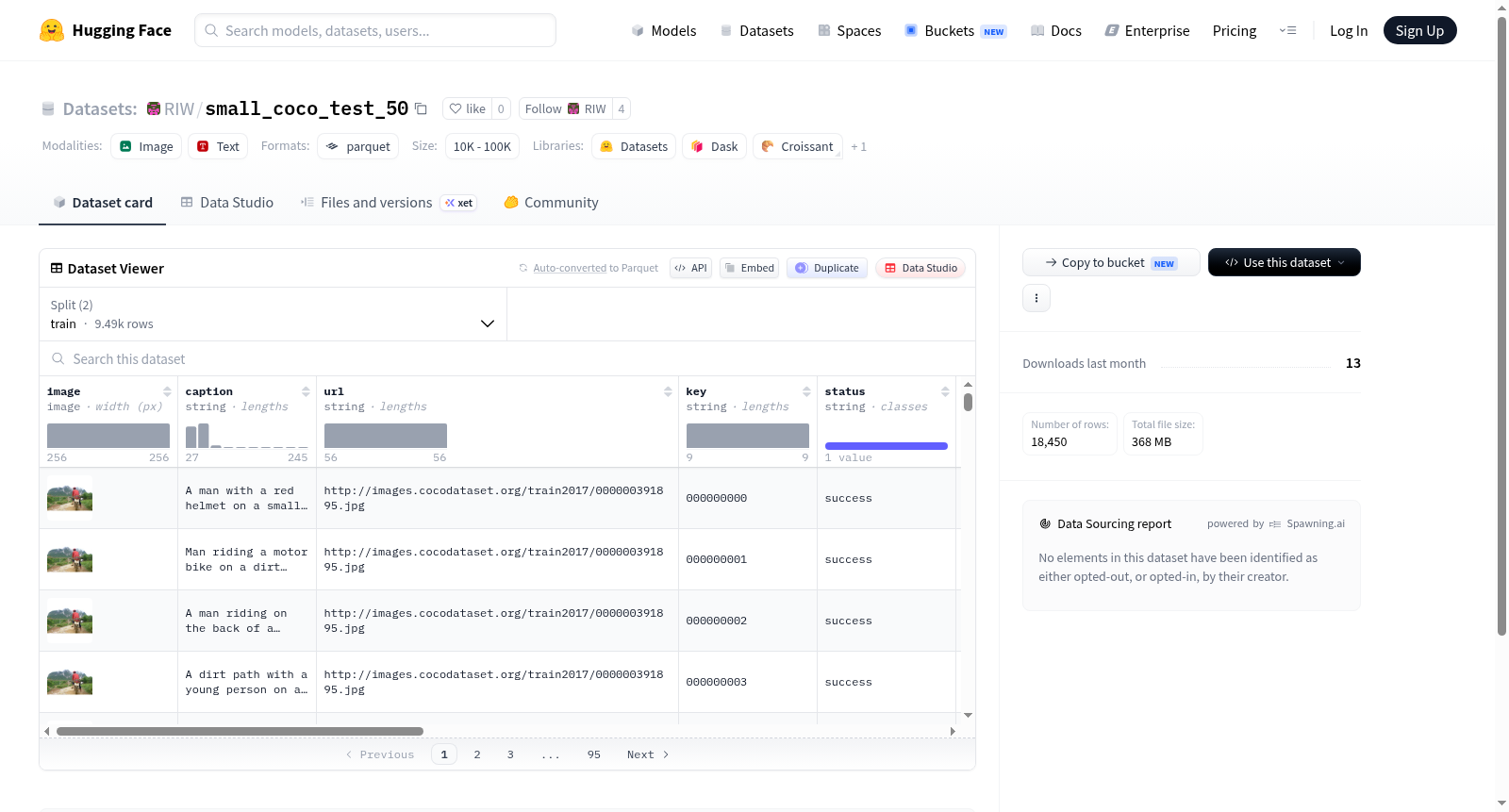Expand the Split train dropdown
Image resolution: width=1509 pixels, height=812 pixels.
pos(273,314)
